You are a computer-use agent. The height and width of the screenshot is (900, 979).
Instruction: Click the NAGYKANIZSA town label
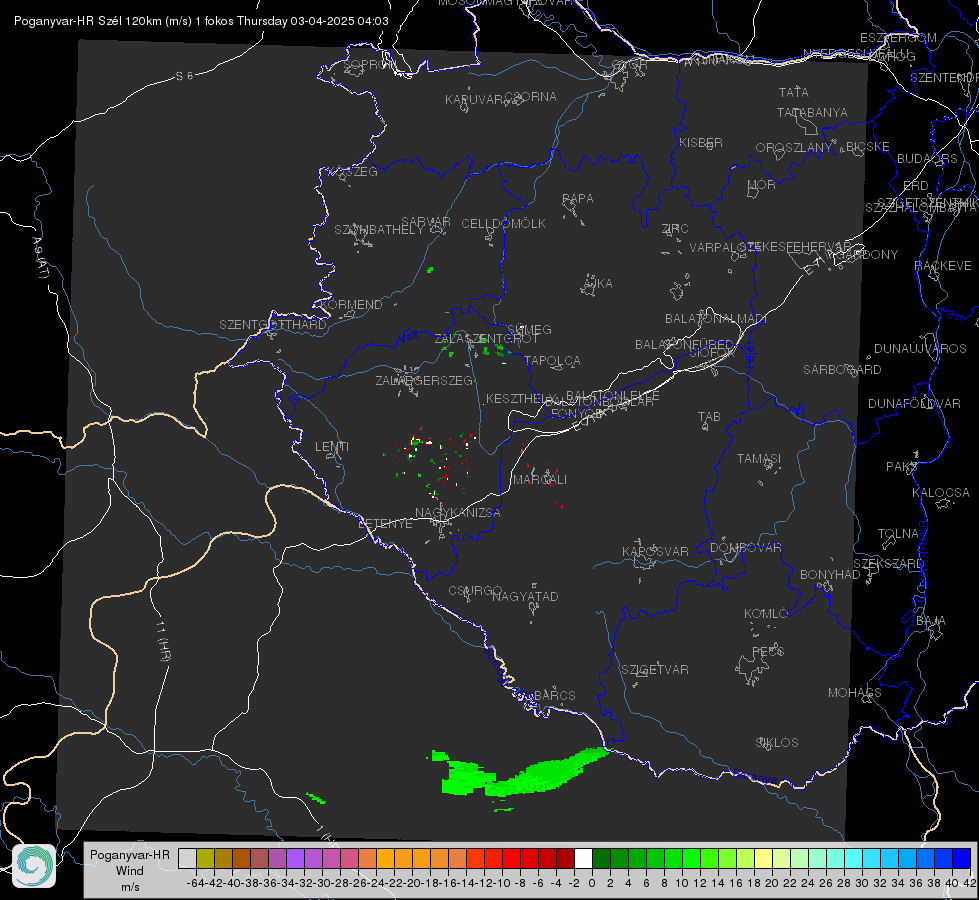(x=458, y=512)
